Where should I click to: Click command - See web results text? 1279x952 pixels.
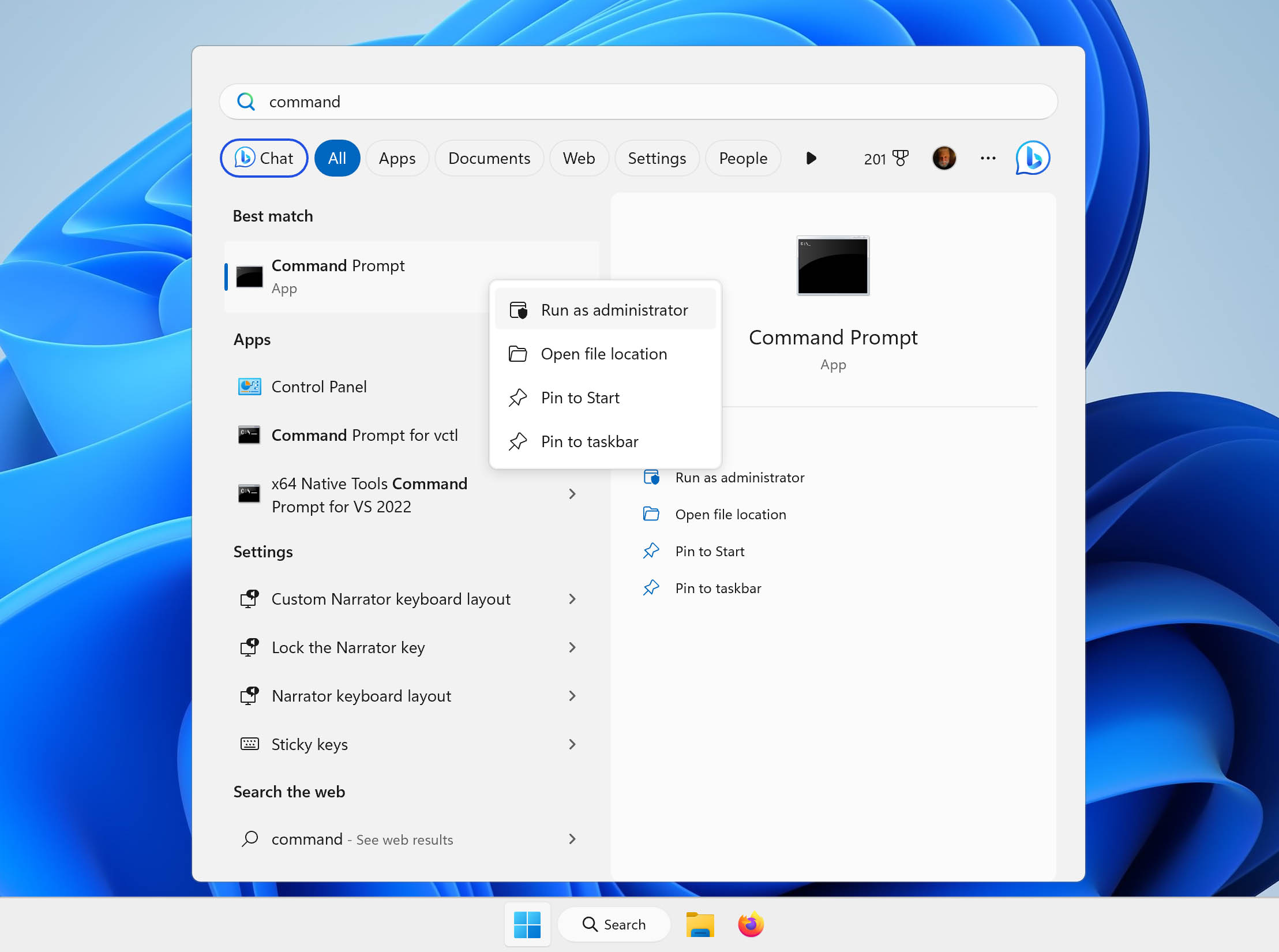pyautogui.click(x=362, y=839)
